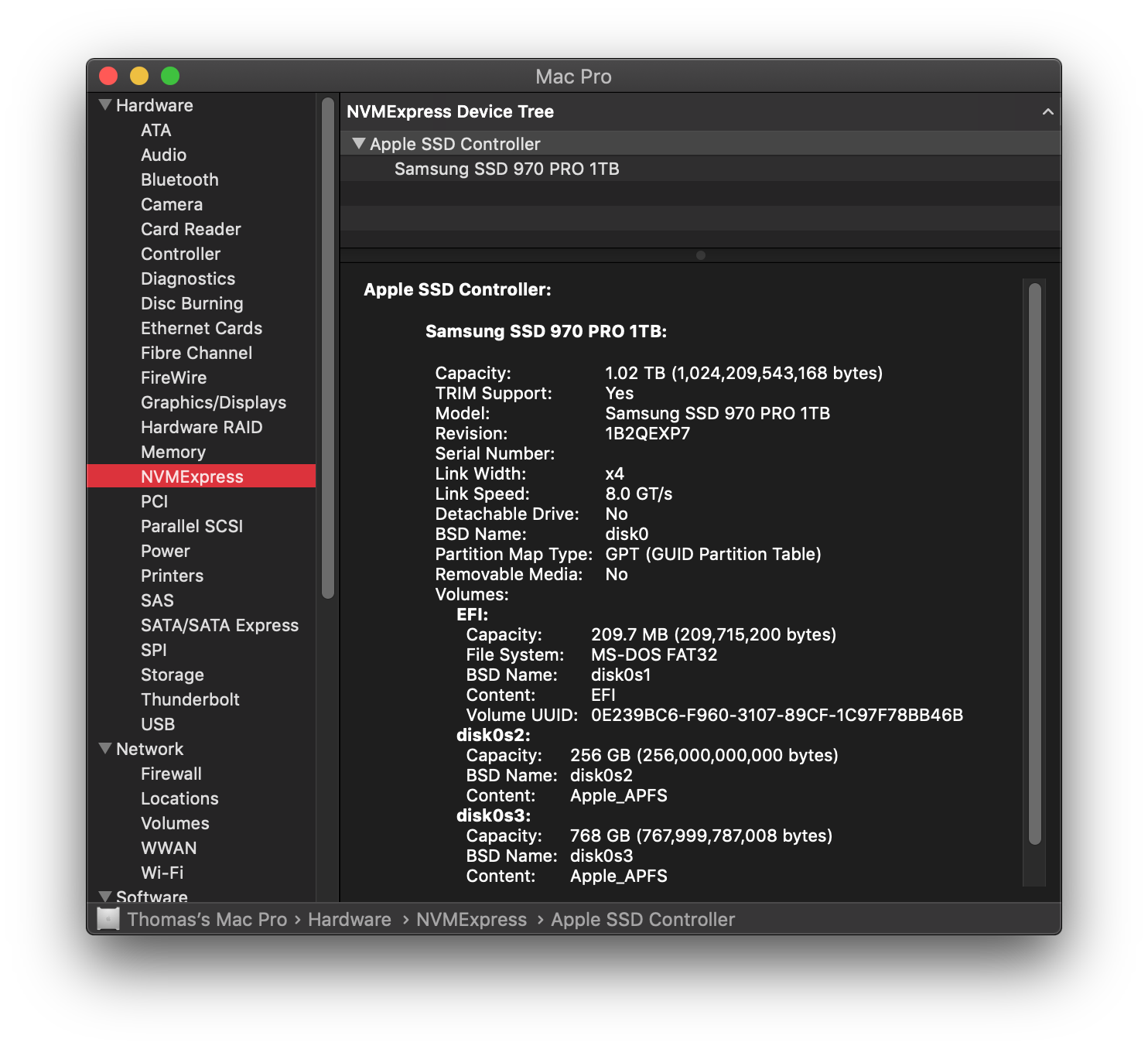This screenshot has width=1148, height=1049.
Task: Select Fibre Channel in the sidebar
Action: 196,353
